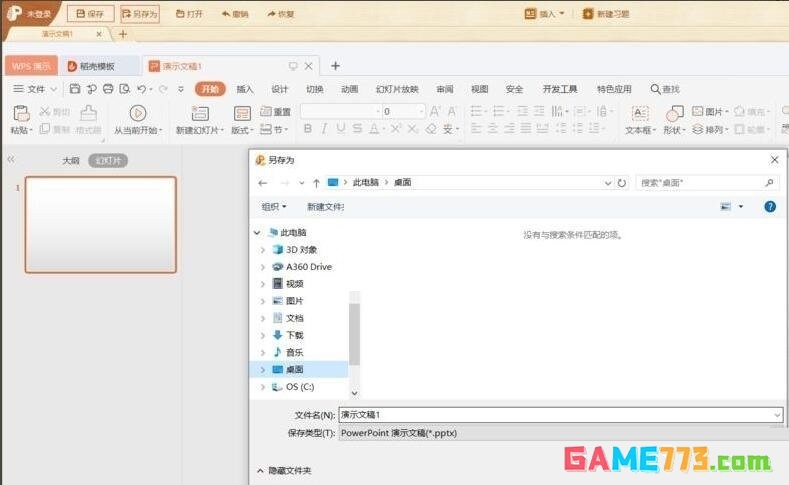Click 隐藏文件夹 to hide folders

284,471
